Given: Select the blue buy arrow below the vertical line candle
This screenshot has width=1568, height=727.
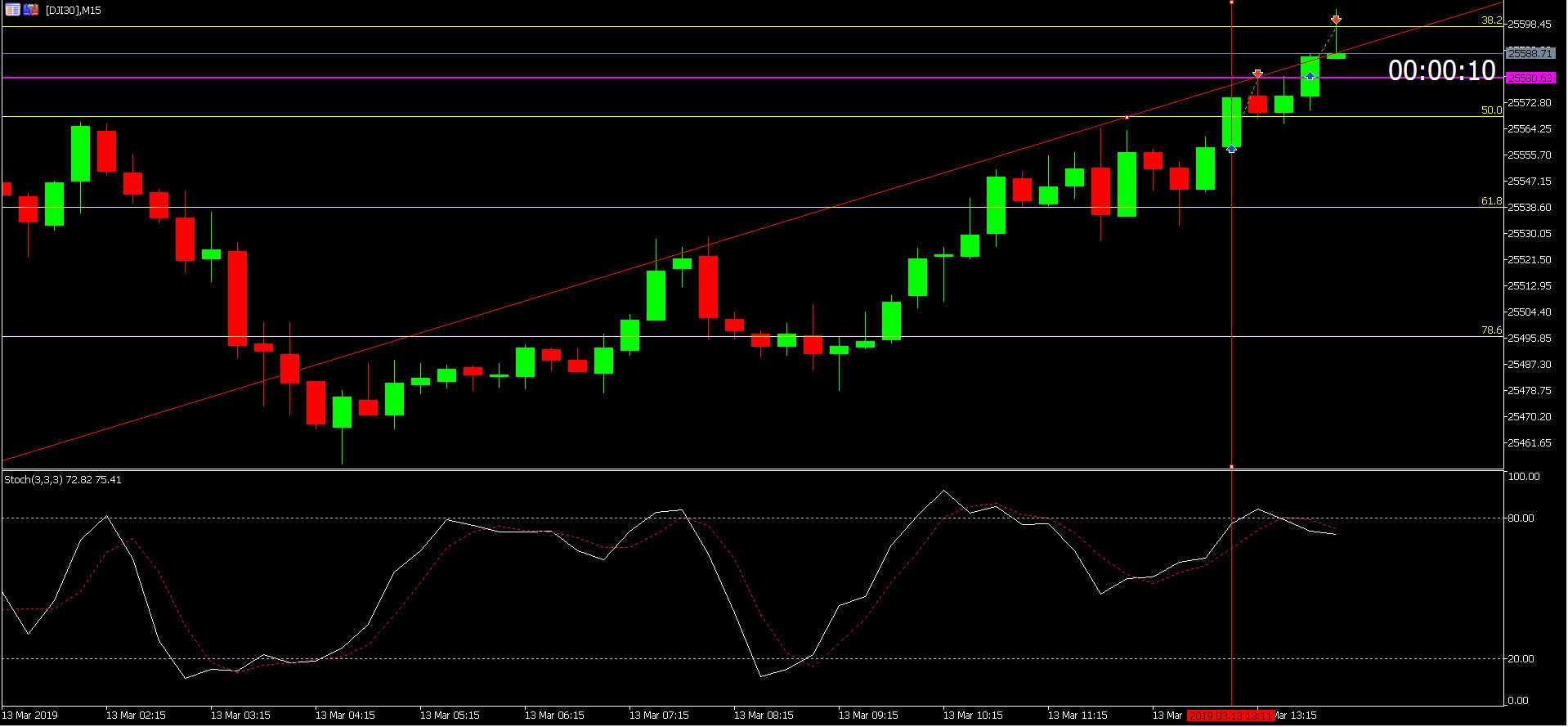Looking at the screenshot, I should click(x=1231, y=149).
